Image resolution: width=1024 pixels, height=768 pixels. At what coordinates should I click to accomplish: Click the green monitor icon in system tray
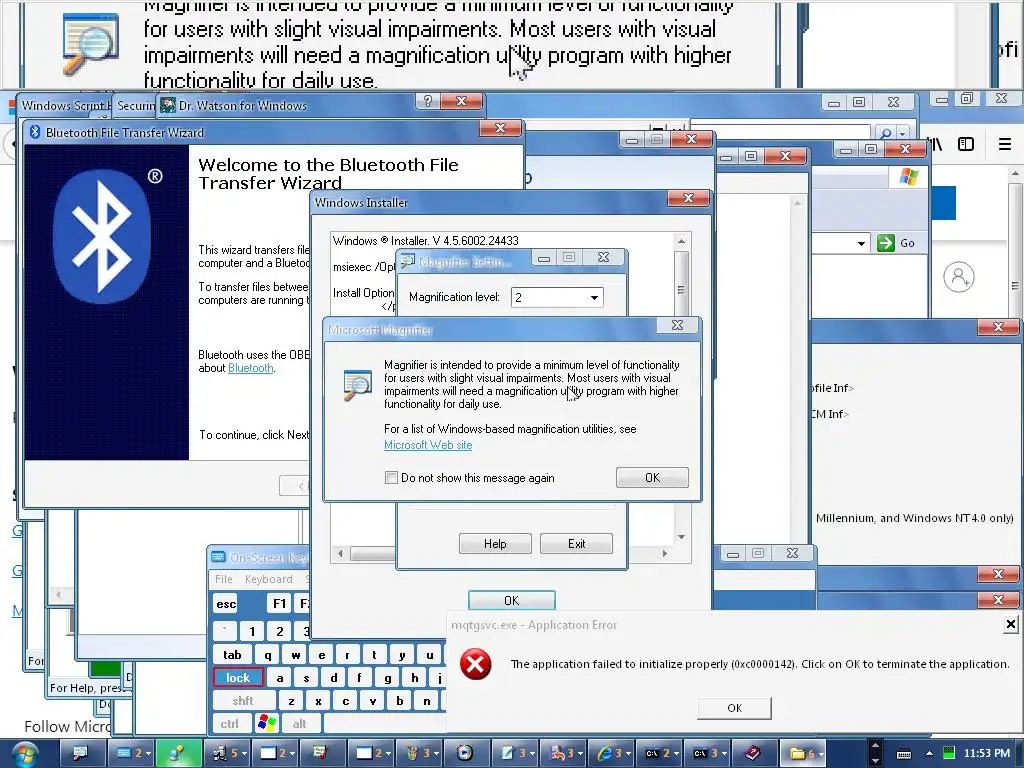[x=949, y=753]
